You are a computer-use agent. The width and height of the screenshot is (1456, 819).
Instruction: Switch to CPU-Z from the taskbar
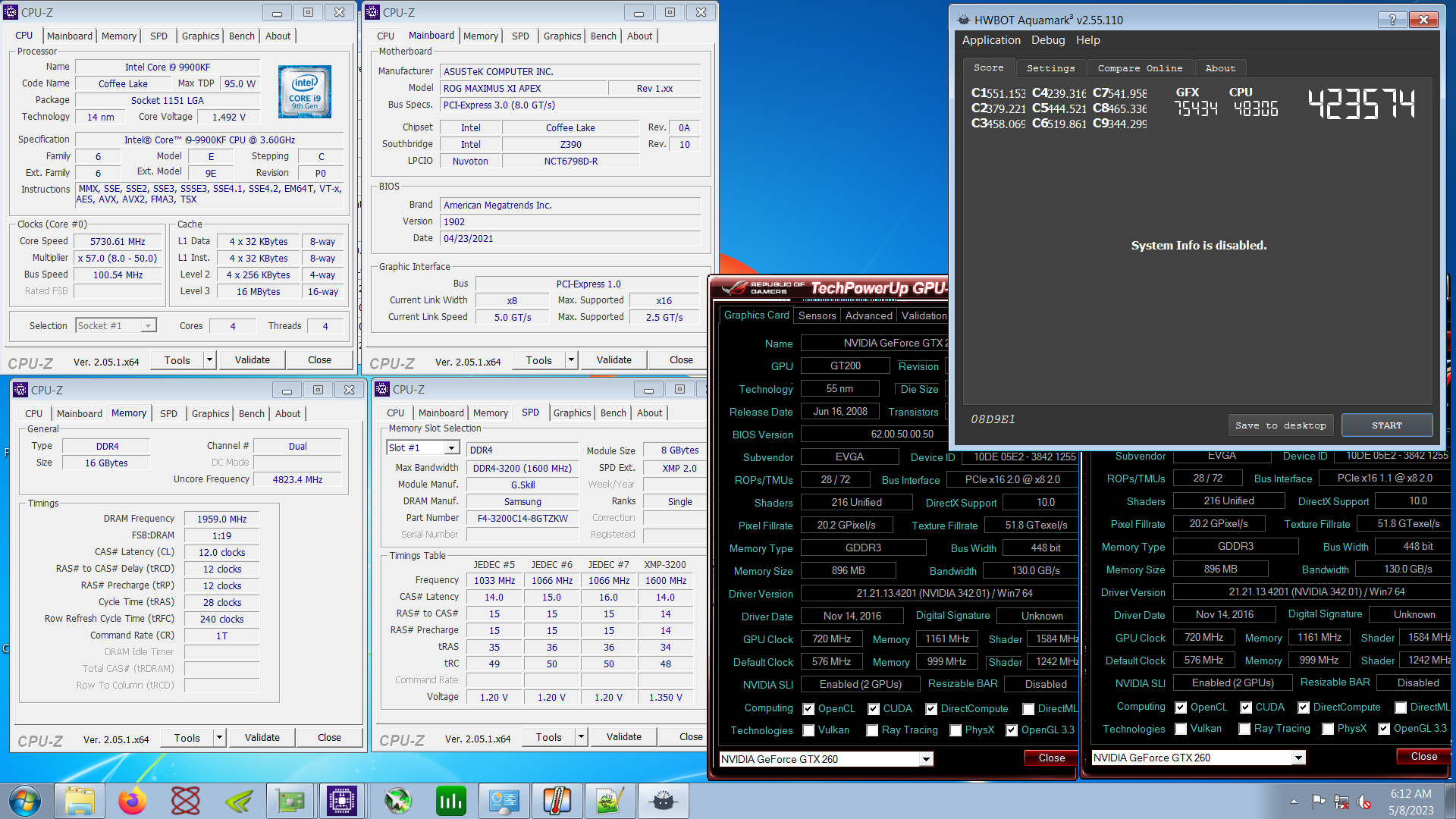pos(342,801)
